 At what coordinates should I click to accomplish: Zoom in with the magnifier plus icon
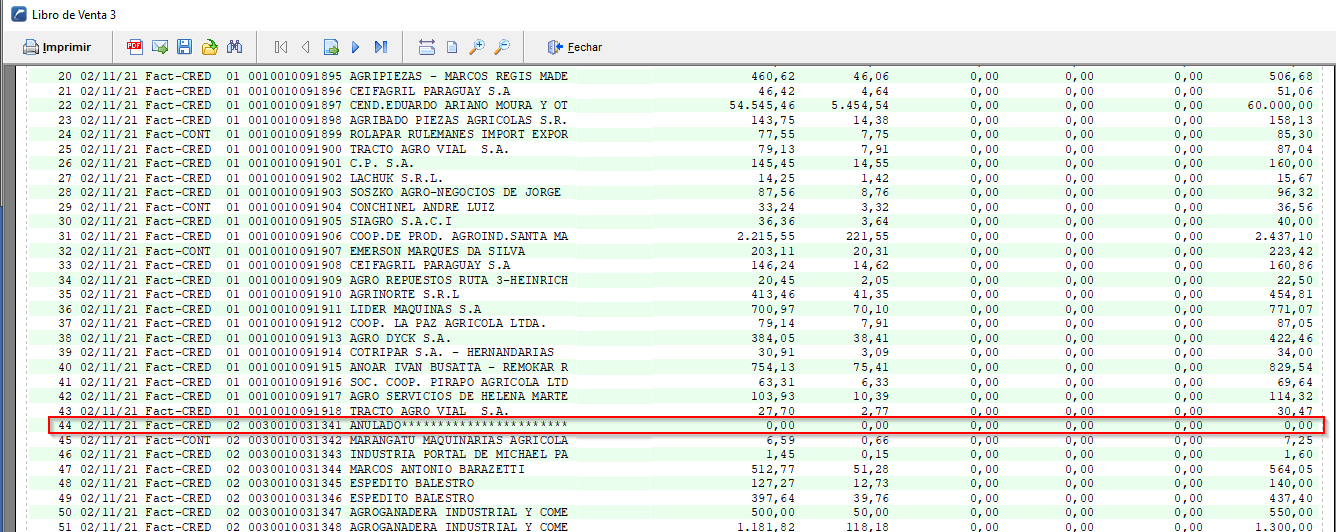point(477,47)
